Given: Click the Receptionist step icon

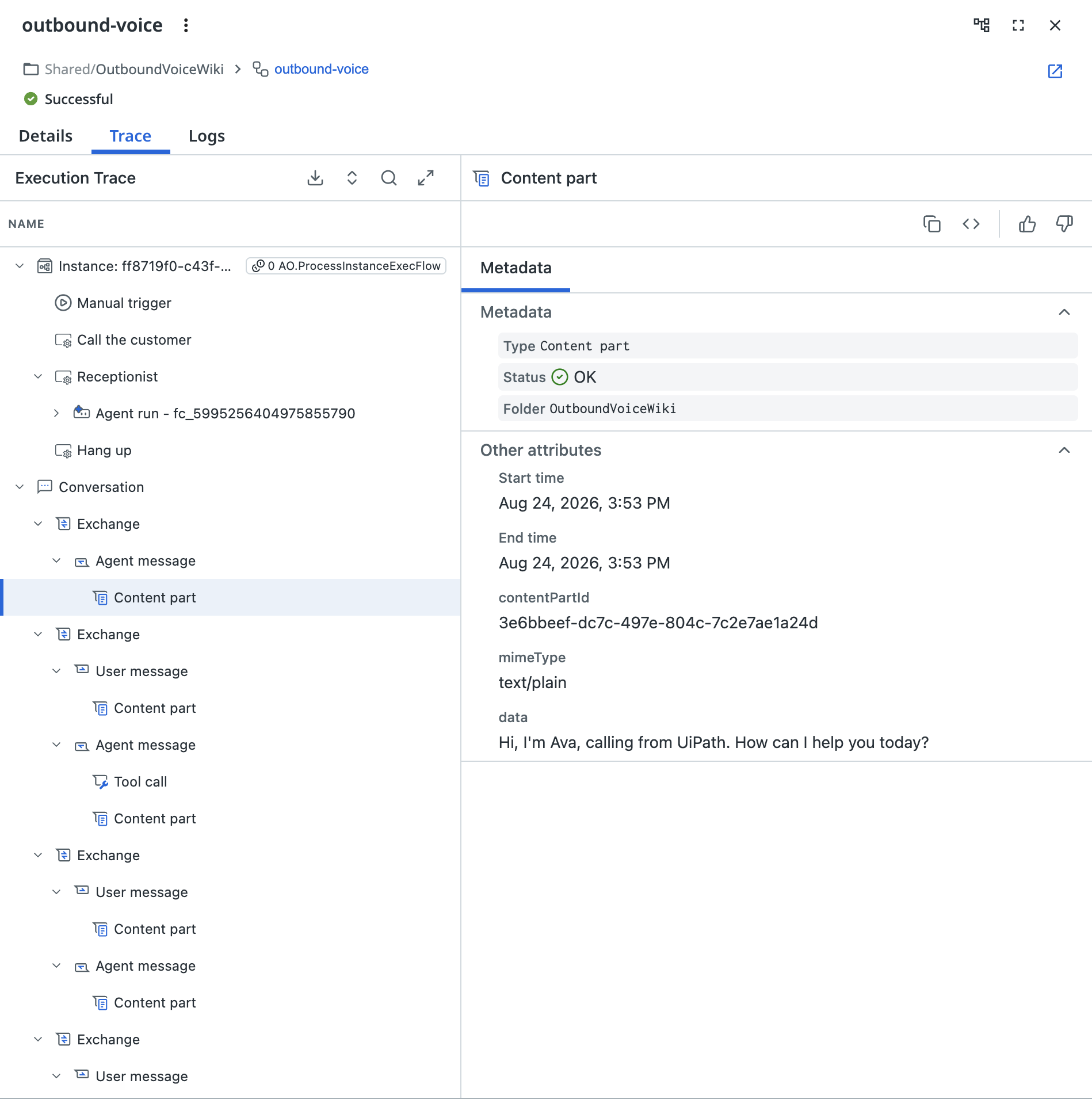Looking at the screenshot, I should click(x=63, y=377).
